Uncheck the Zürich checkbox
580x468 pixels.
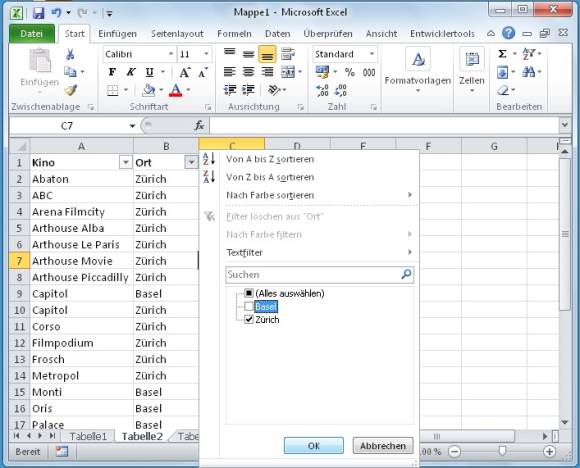pyautogui.click(x=249, y=319)
